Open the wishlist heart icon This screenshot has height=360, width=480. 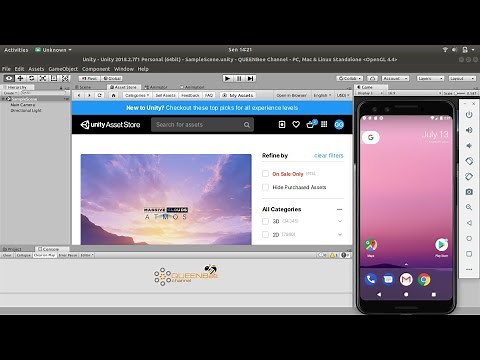296,124
